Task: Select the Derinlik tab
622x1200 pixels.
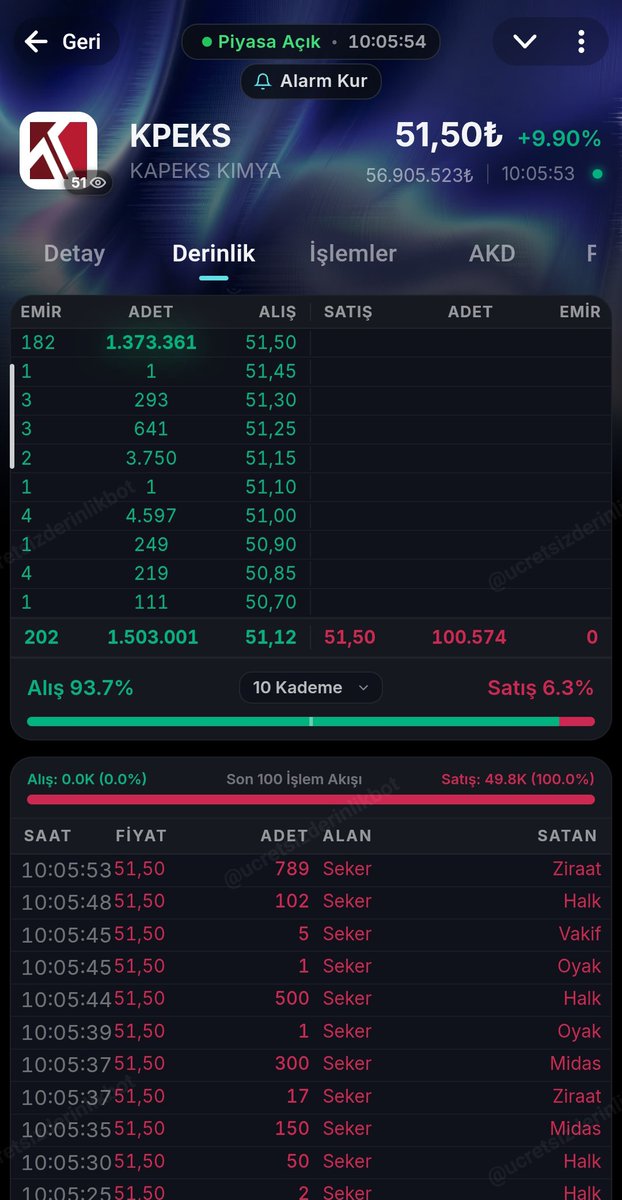Action: [213, 254]
